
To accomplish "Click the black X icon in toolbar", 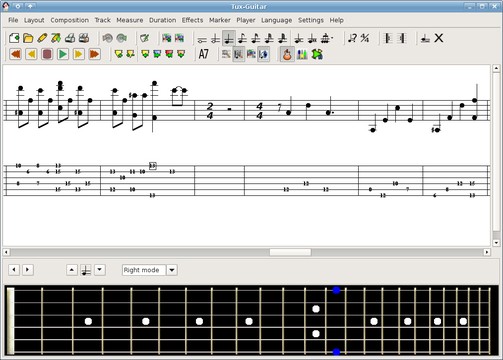I will coord(439,38).
